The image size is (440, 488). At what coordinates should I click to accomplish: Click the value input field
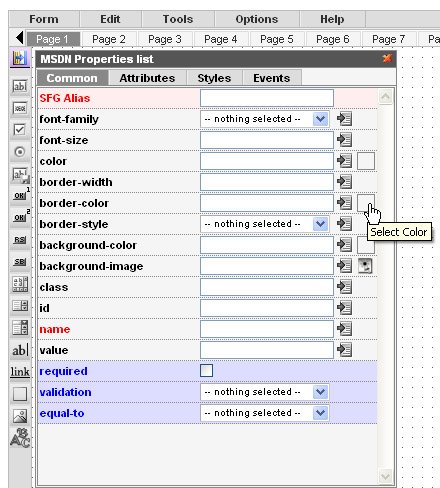[x=267, y=350]
